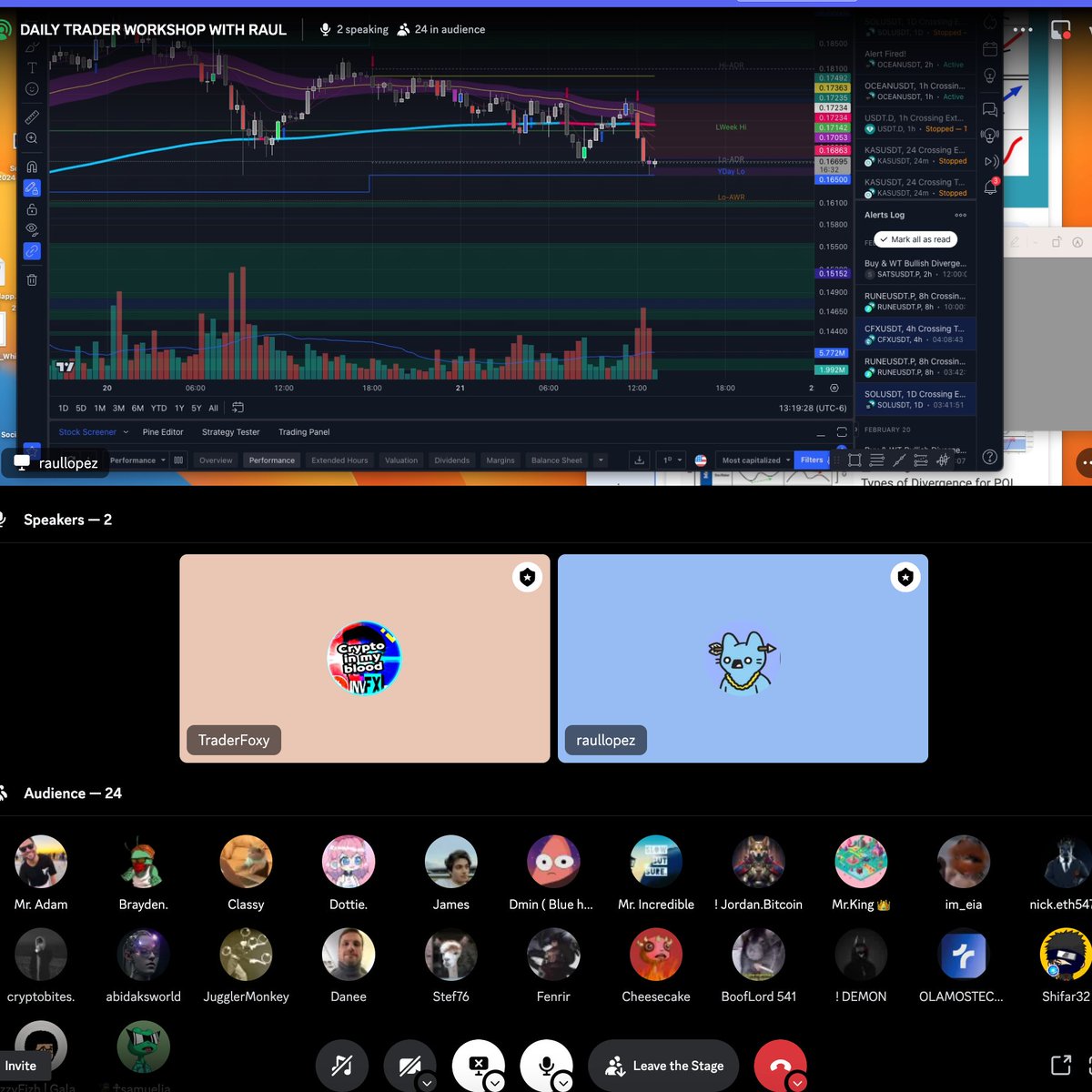The image size is (1092, 1092).
Task: Toggle soundboard mute button
Action: click(x=342, y=1066)
